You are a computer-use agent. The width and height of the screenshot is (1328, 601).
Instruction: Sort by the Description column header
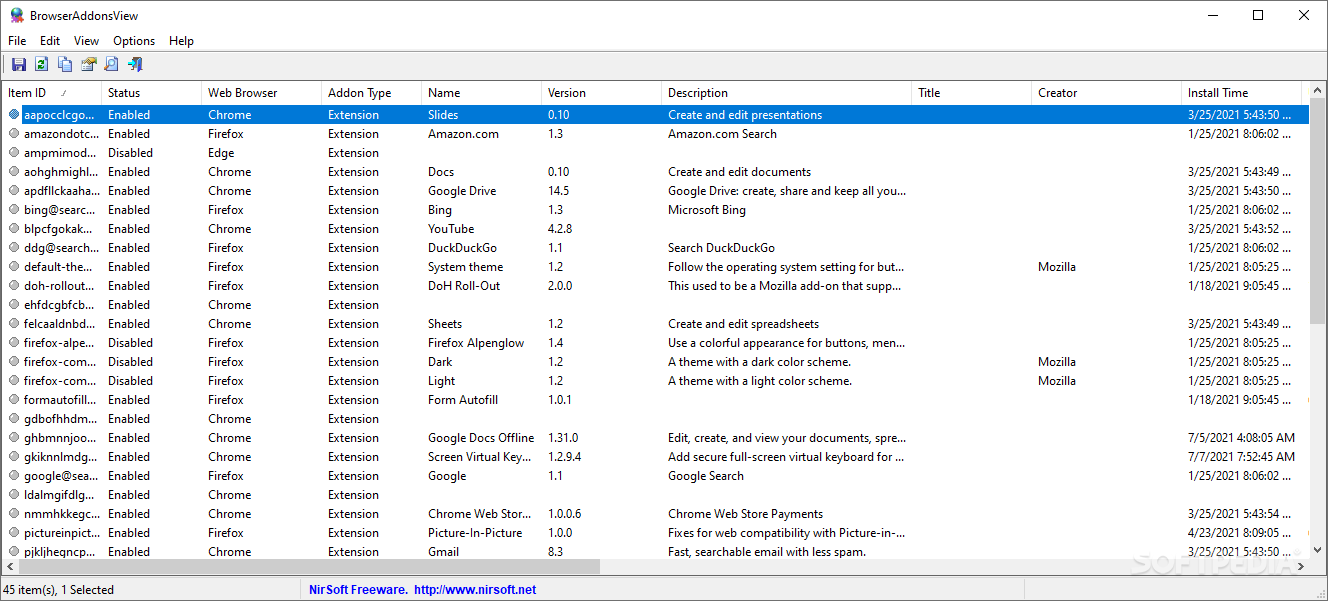click(786, 93)
